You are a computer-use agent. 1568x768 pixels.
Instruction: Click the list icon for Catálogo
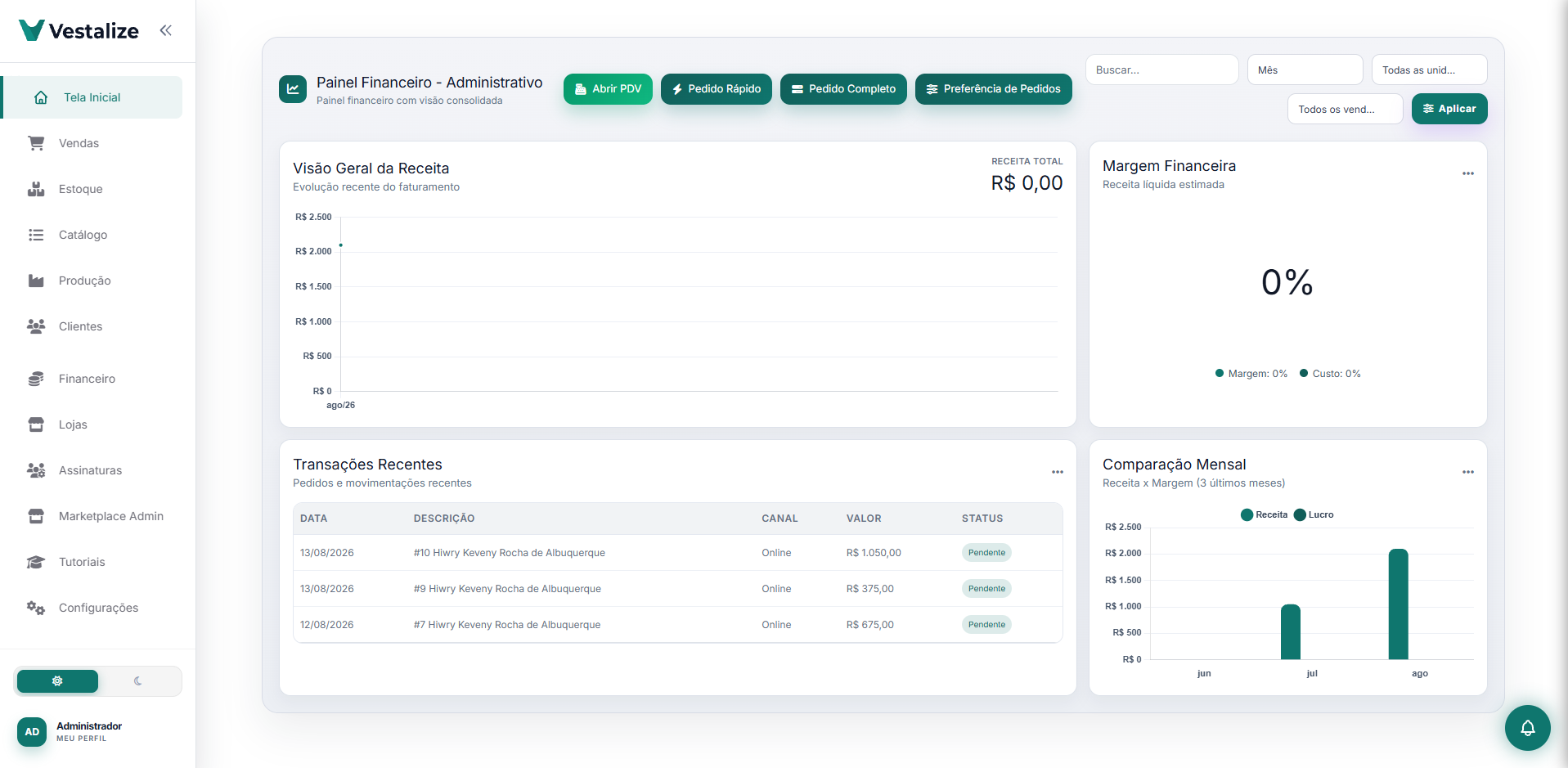pos(36,235)
